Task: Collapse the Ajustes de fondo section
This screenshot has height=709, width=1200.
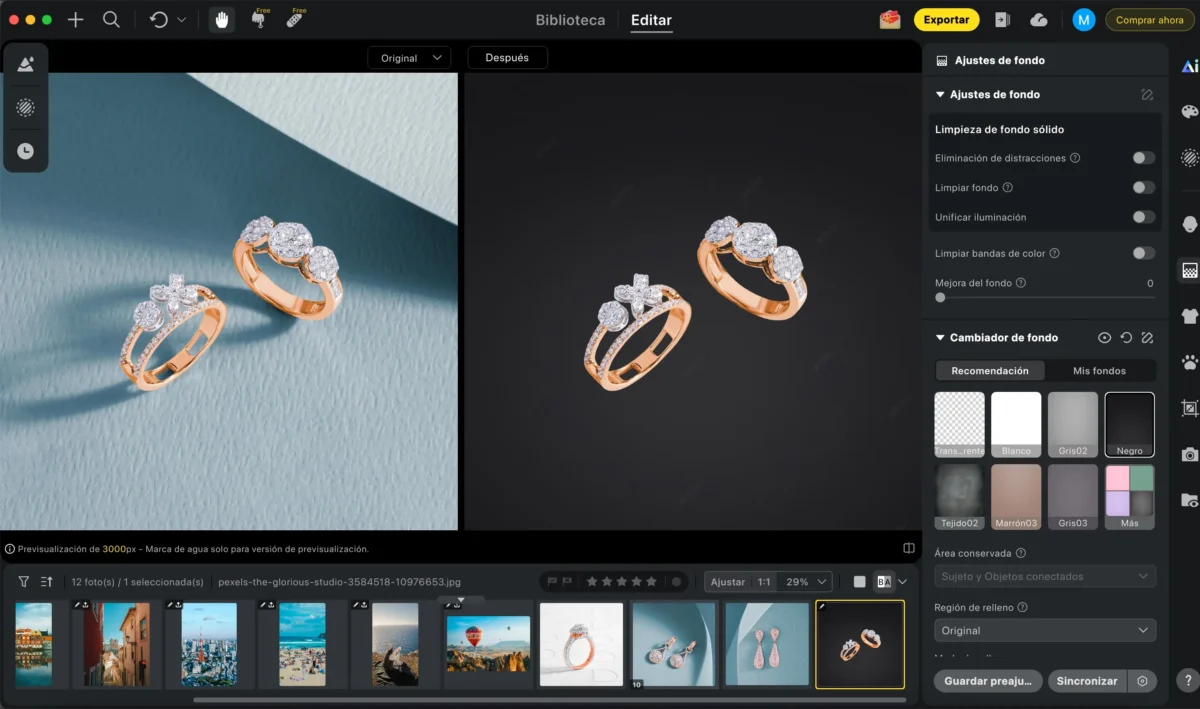Action: point(940,95)
